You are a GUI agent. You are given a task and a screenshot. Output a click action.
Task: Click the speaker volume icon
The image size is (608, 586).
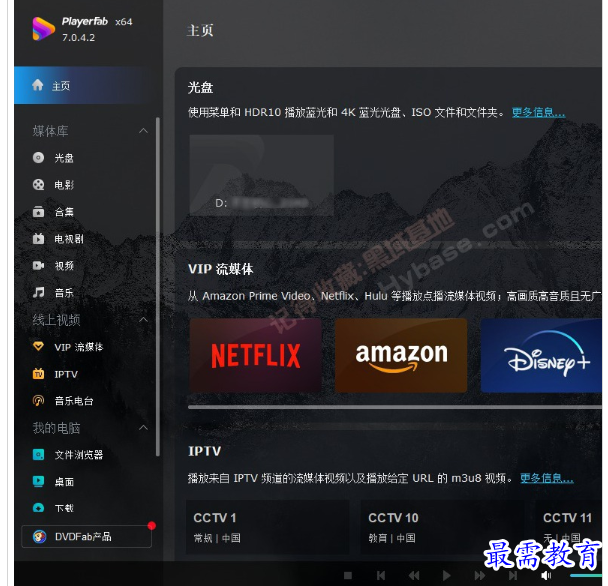click(546, 576)
